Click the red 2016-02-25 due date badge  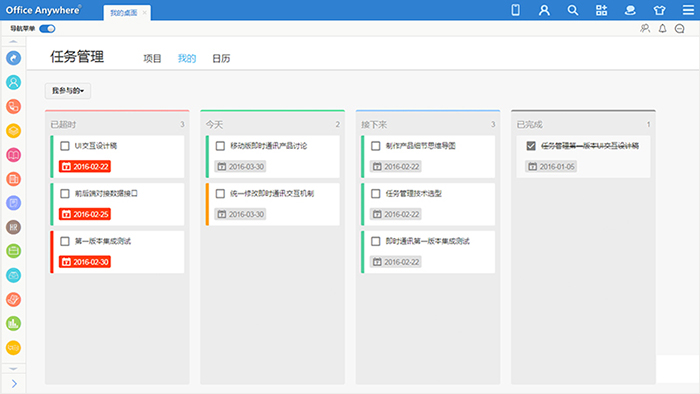click(x=85, y=214)
